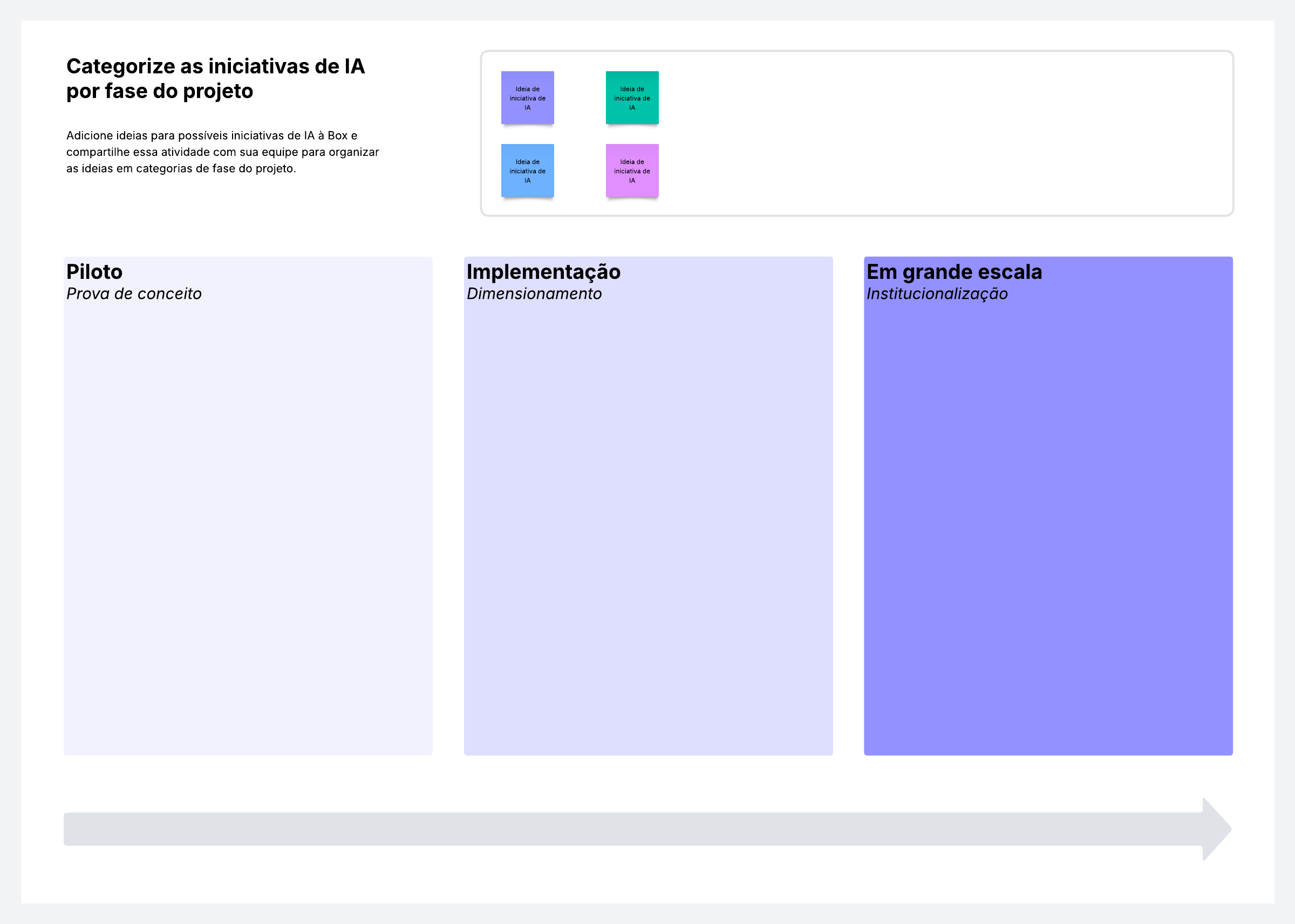Click the 'Piloto' column heading

pyautogui.click(x=94, y=272)
